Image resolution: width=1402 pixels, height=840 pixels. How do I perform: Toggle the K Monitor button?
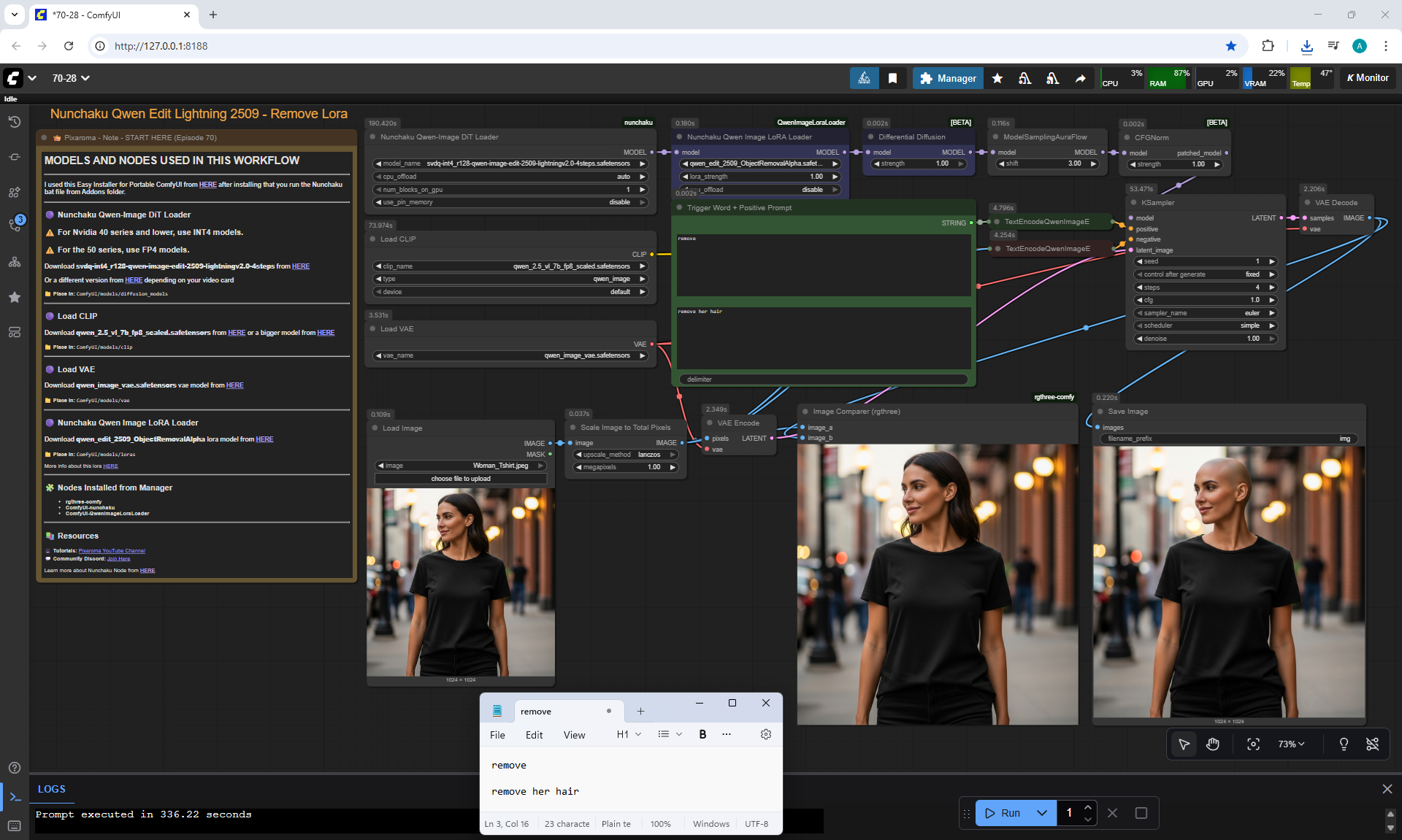[1368, 78]
